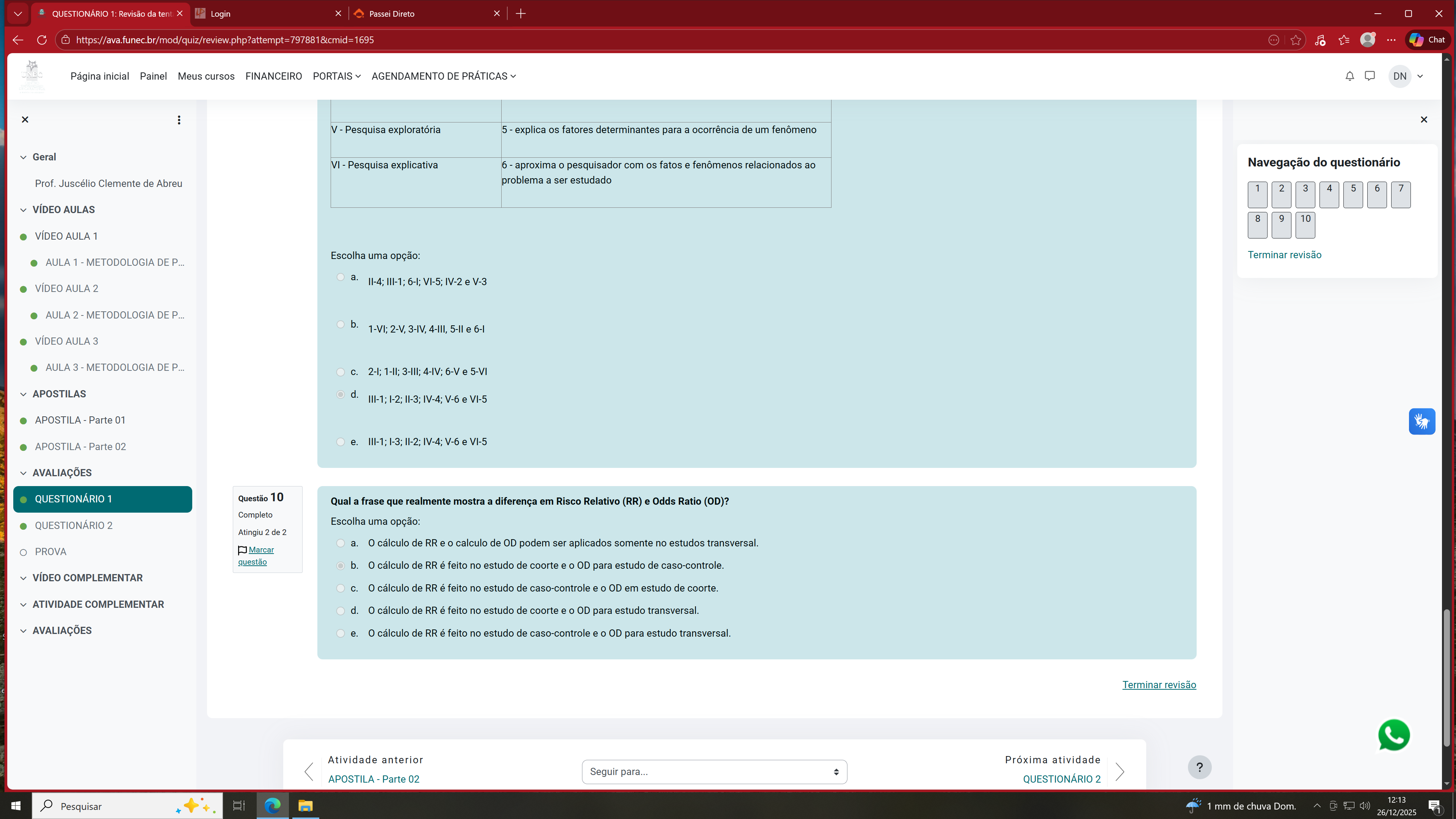Go to QUESTIONÁRIO 2 next activity

click(1062, 779)
